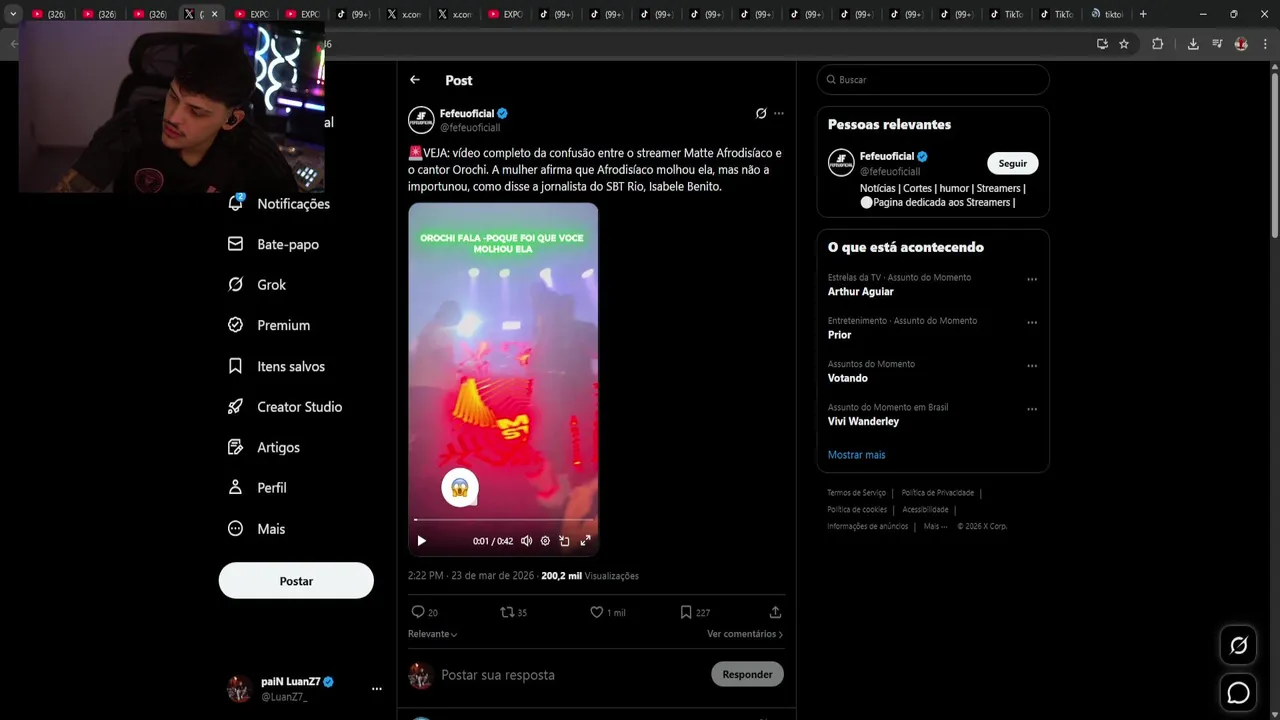Image resolution: width=1280 pixels, height=720 pixels.
Task: Switch to the last tikto browser tab
Action: [1107, 14]
